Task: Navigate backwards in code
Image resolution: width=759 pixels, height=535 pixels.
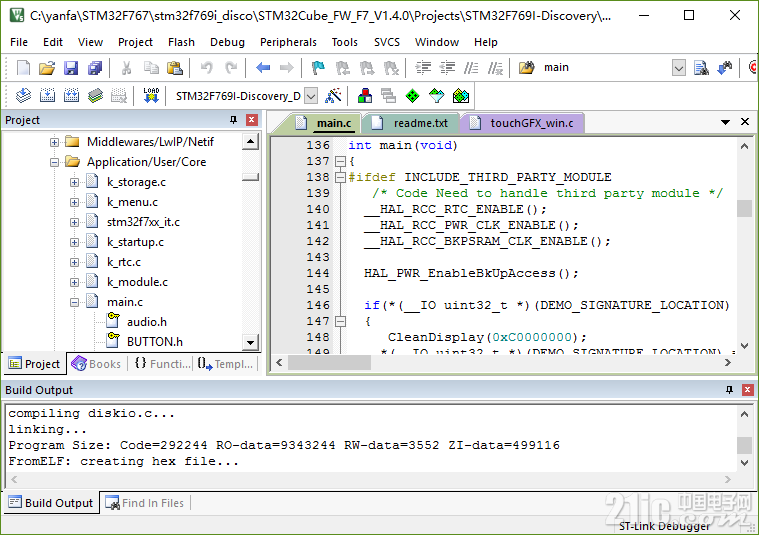Action: coord(263,68)
